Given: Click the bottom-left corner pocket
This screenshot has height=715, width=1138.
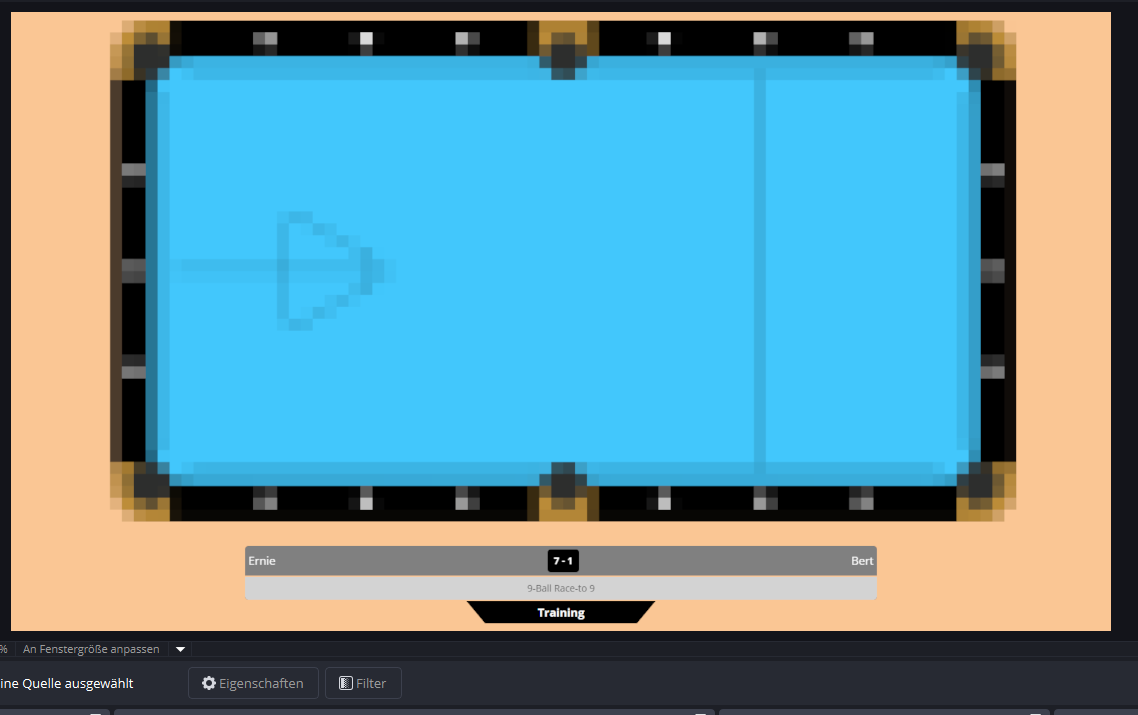Looking at the screenshot, I should coord(147,486).
